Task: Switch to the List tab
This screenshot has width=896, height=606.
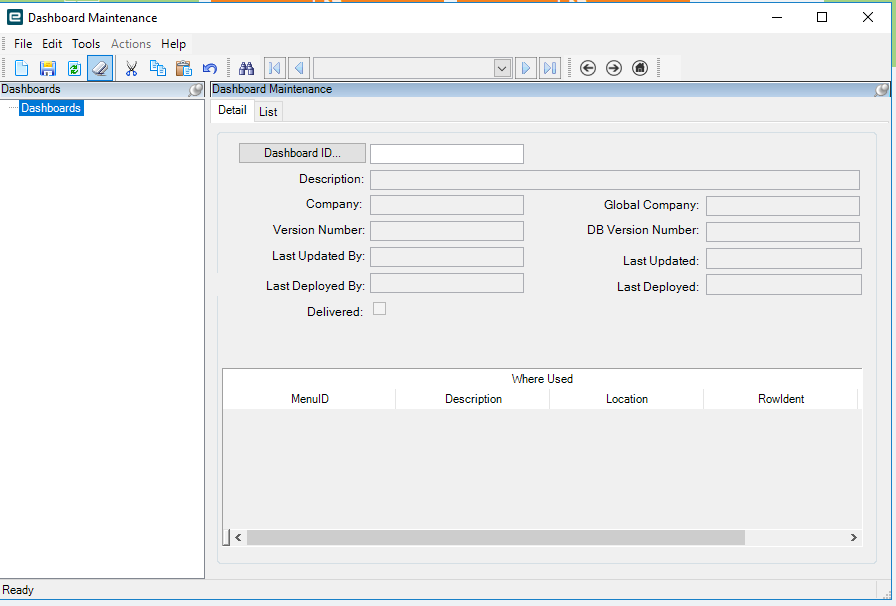Action: tap(268, 111)
